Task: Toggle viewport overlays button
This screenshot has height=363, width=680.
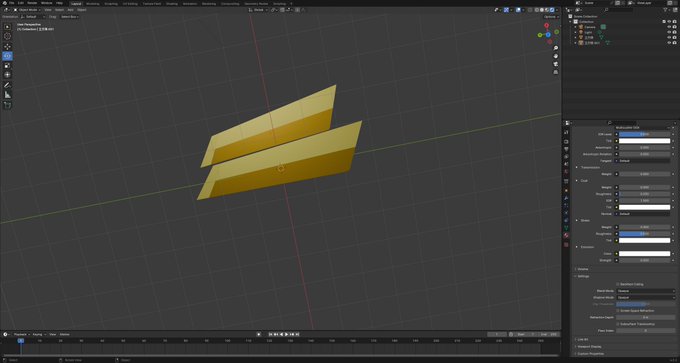Action: 518,10
